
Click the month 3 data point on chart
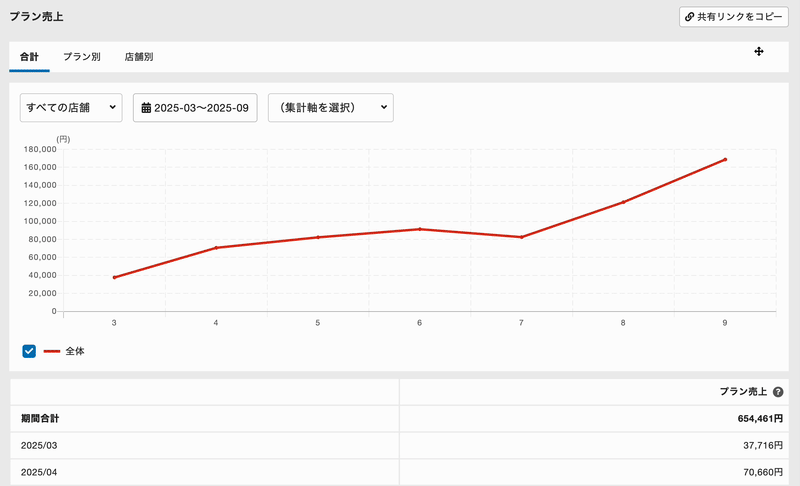point(114,277)
